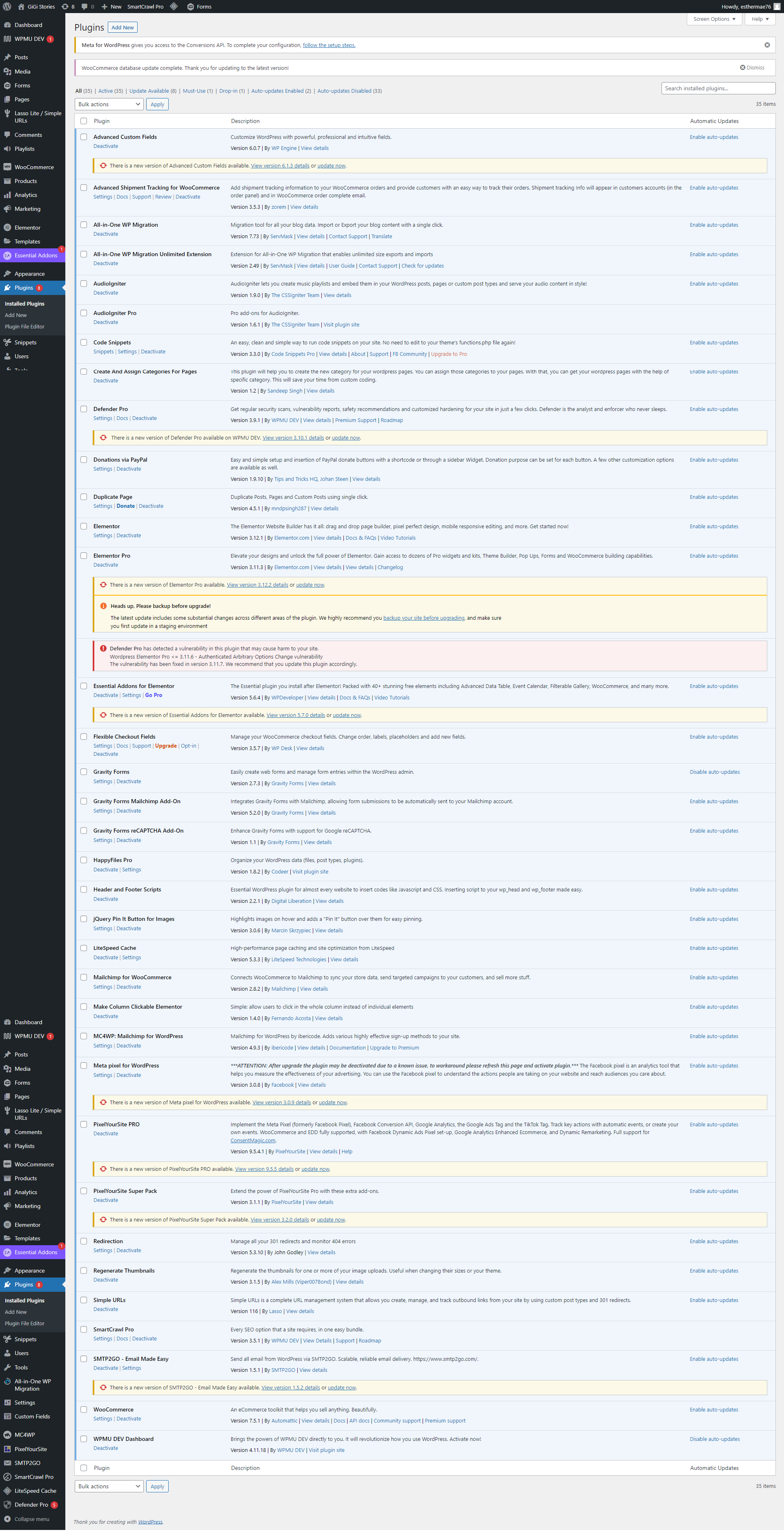Click the WooCommerce icon in the top sidebar
This screenshot has height=1532, width=784.
(7, 167)
